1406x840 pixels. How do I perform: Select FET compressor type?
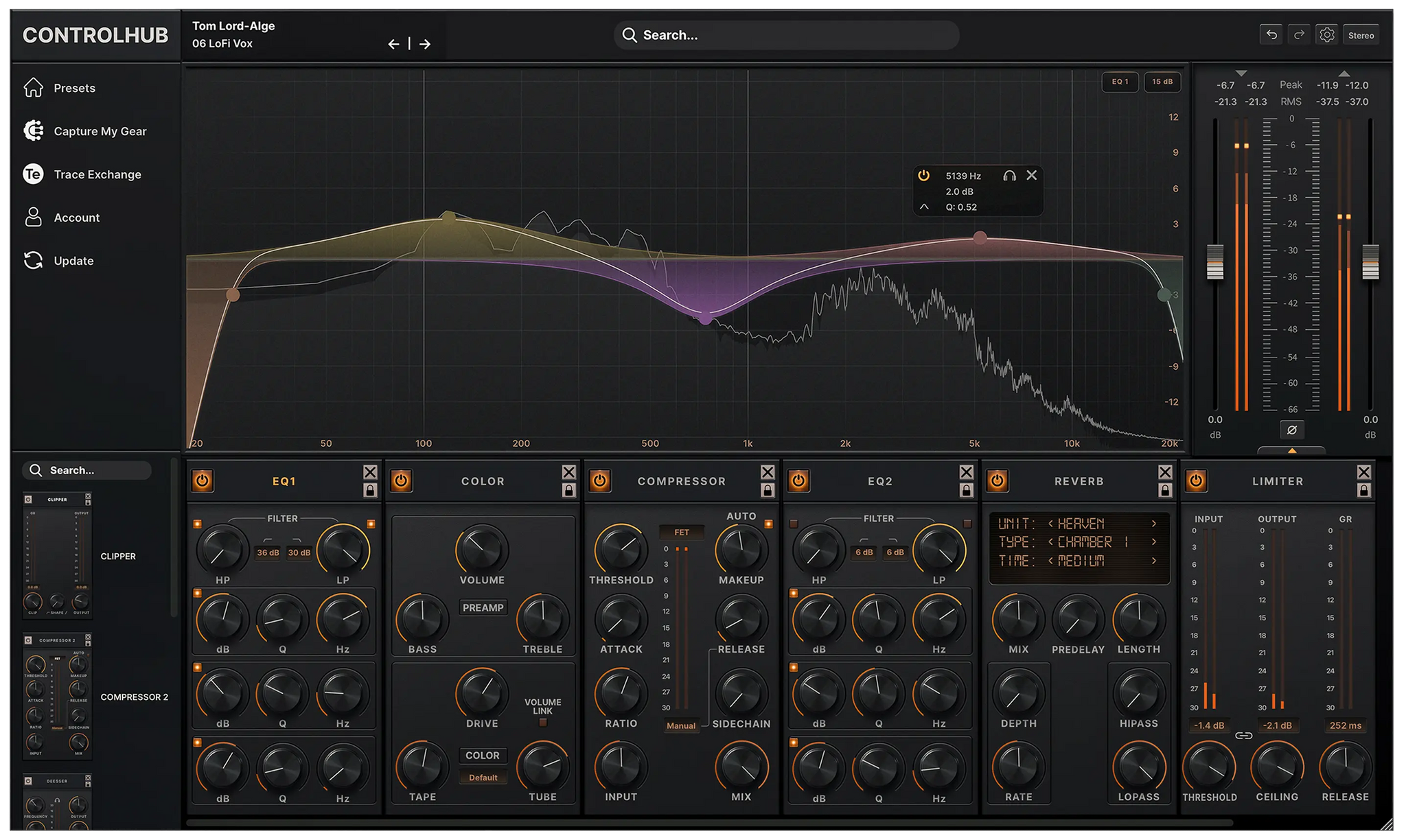(x=681, y=533)
